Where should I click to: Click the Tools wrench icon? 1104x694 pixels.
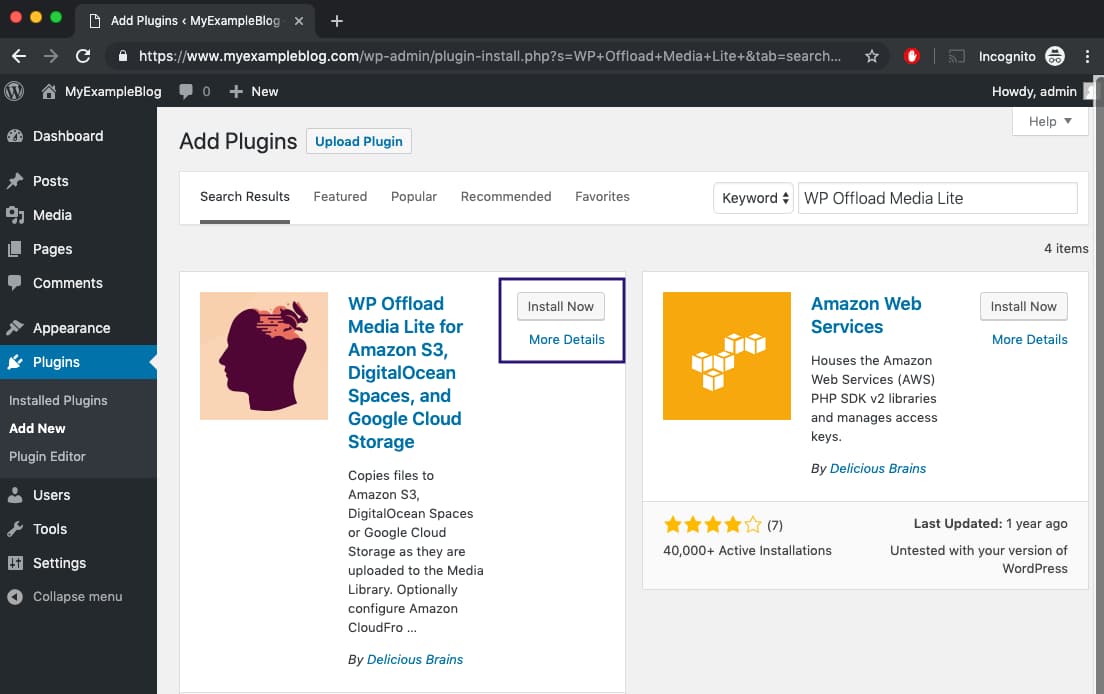click(x=15, y=529)
